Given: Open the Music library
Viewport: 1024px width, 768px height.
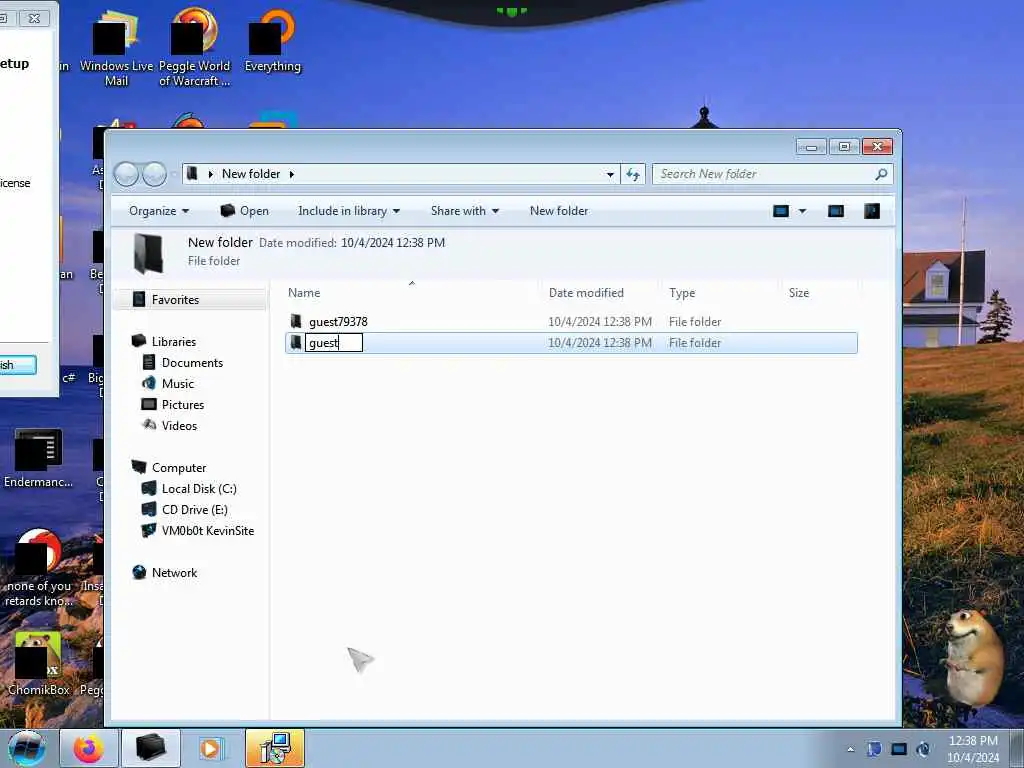Looking at the screenshot, I should [x=178, y=383].
